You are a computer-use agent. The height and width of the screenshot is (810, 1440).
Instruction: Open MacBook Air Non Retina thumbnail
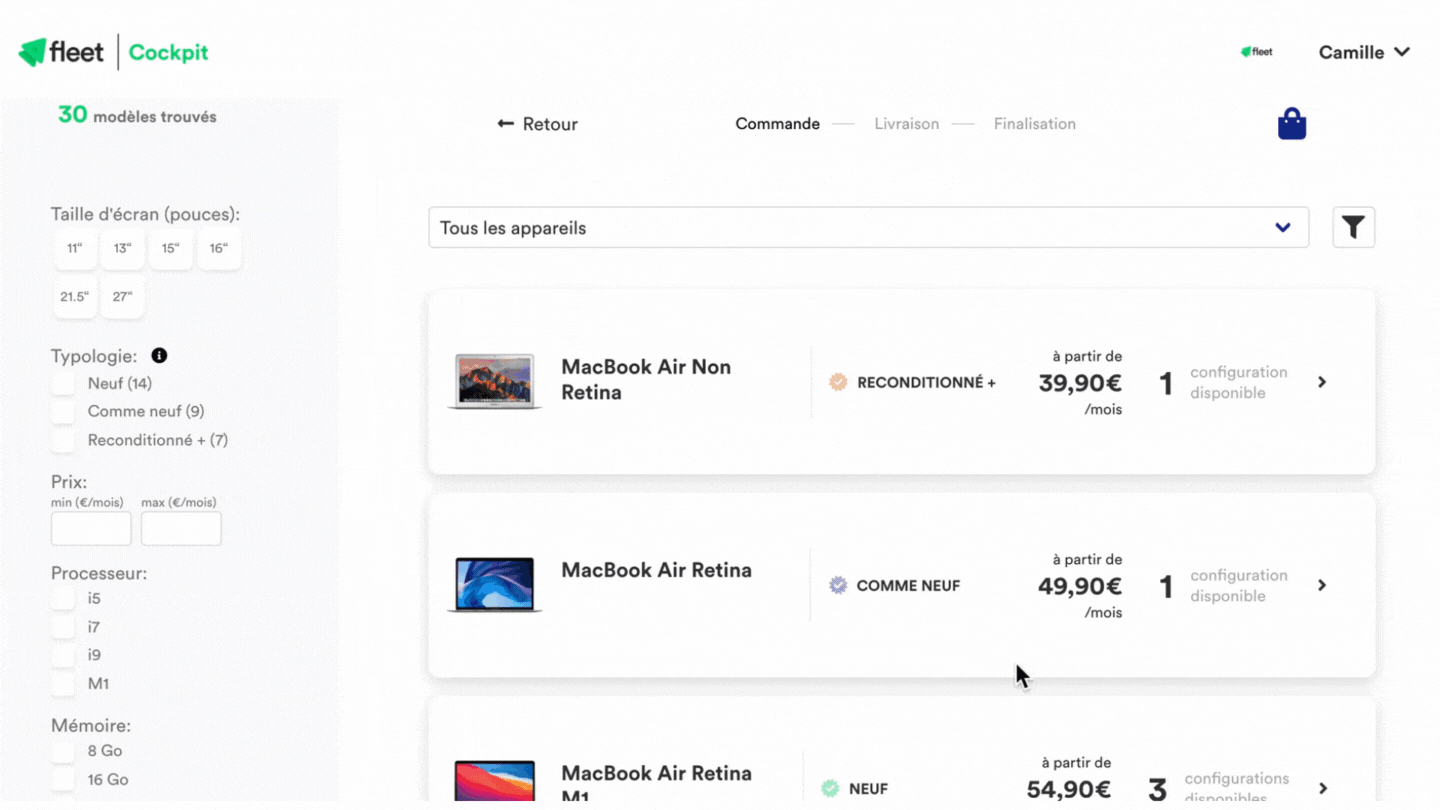pos(494,381)
